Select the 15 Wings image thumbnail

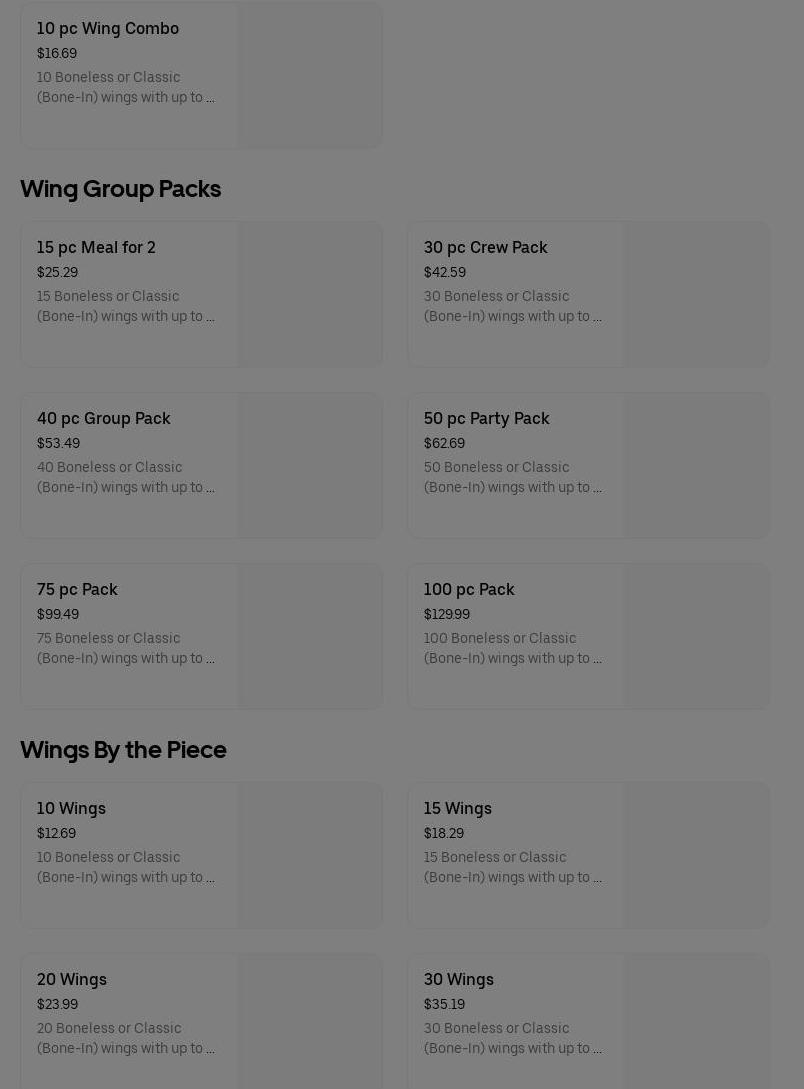pos(696,855)
